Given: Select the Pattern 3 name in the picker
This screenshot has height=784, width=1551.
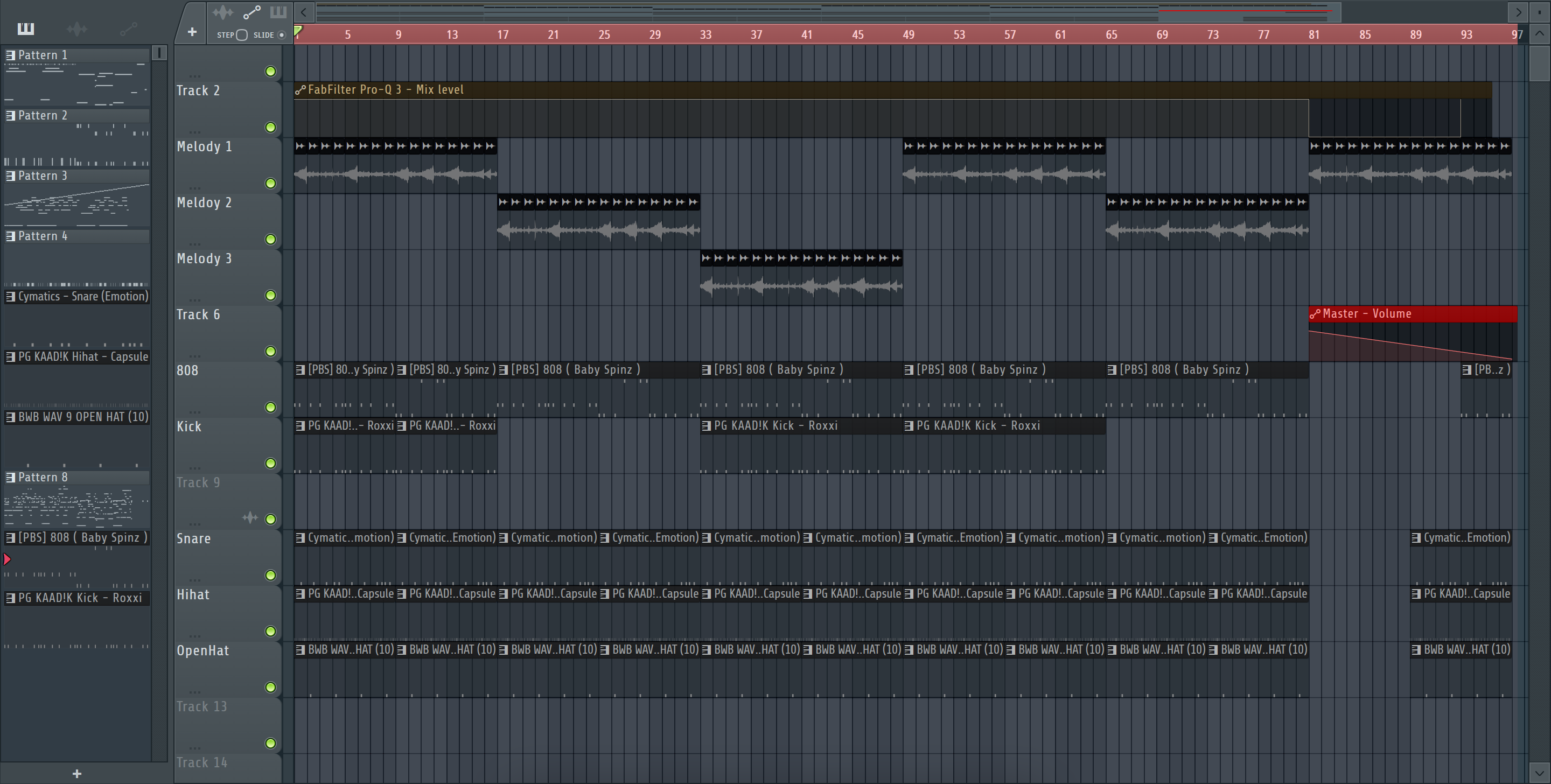Looking at the screenshot, I should tap(43, 175).
